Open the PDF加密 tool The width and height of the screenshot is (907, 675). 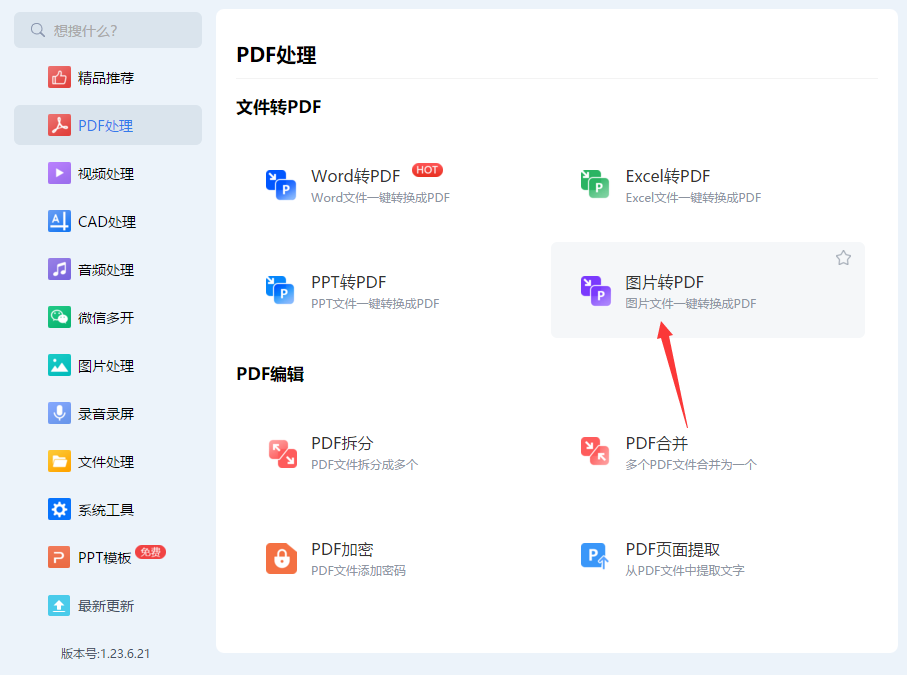point(393,559)
